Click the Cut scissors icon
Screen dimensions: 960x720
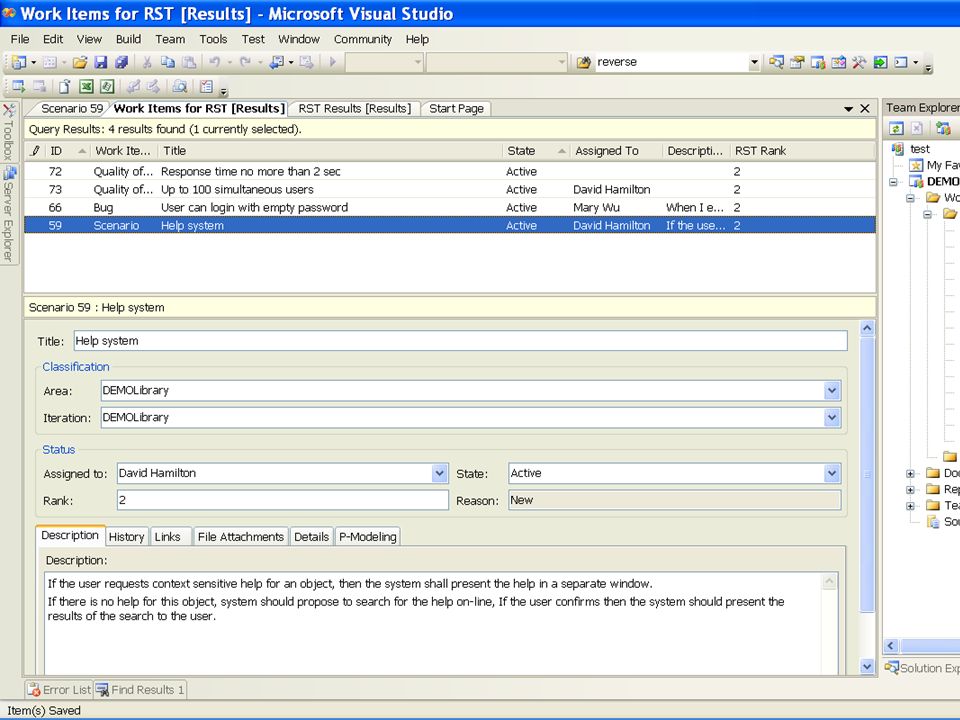pos(147,62)
